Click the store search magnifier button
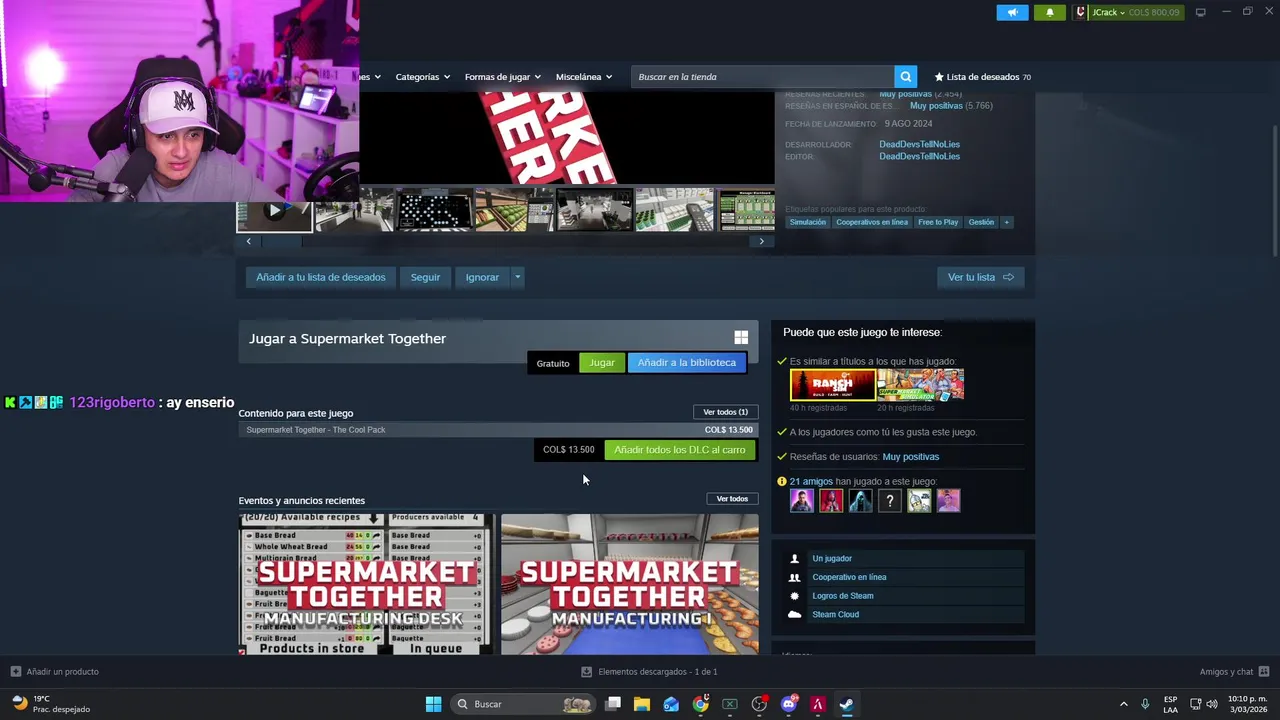 tap(905, 77)
